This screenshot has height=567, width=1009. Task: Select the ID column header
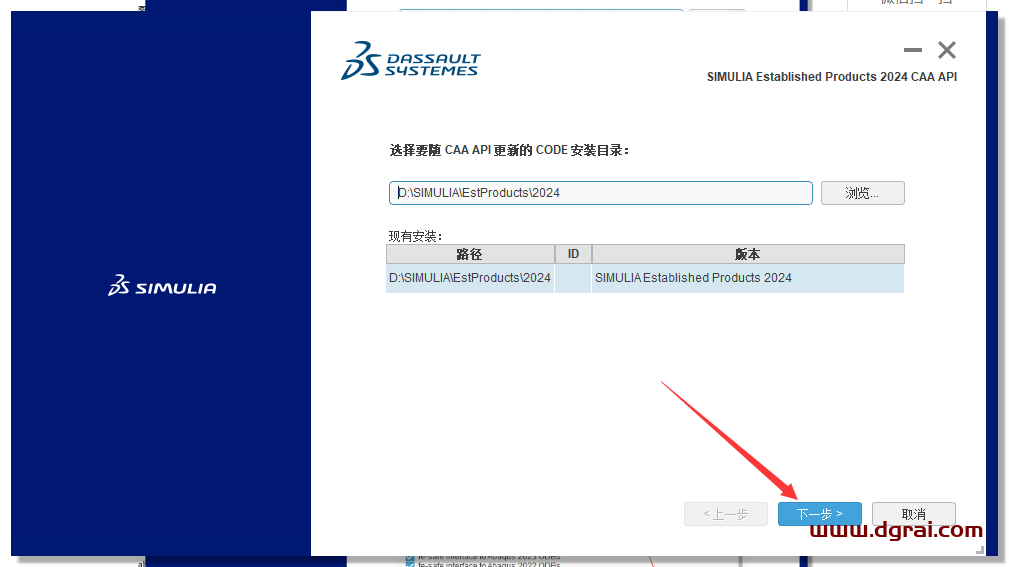point(573,254)
